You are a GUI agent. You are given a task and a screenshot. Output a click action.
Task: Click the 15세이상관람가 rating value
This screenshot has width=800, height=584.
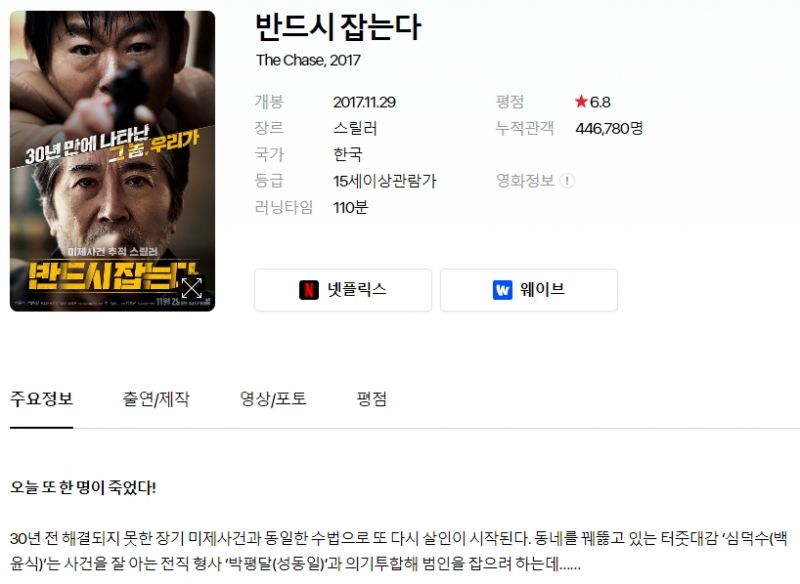pyautogui.click(x=385, y=181)
